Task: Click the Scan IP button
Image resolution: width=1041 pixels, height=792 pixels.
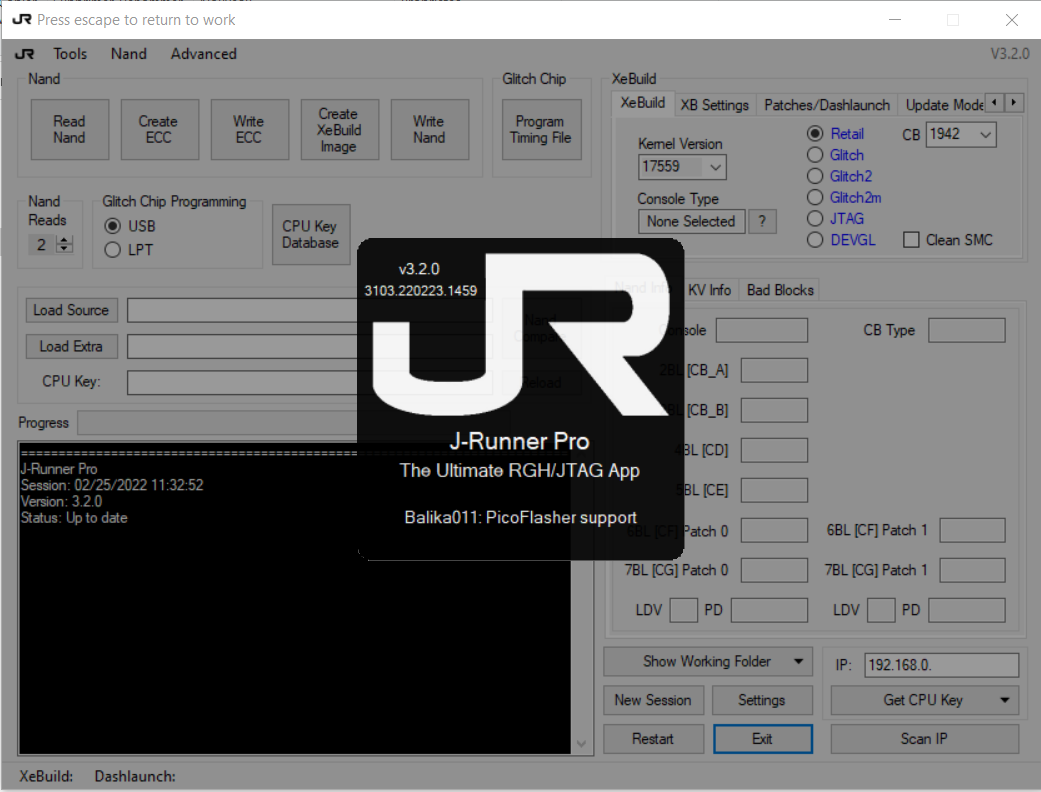Action: coord(924,739)
